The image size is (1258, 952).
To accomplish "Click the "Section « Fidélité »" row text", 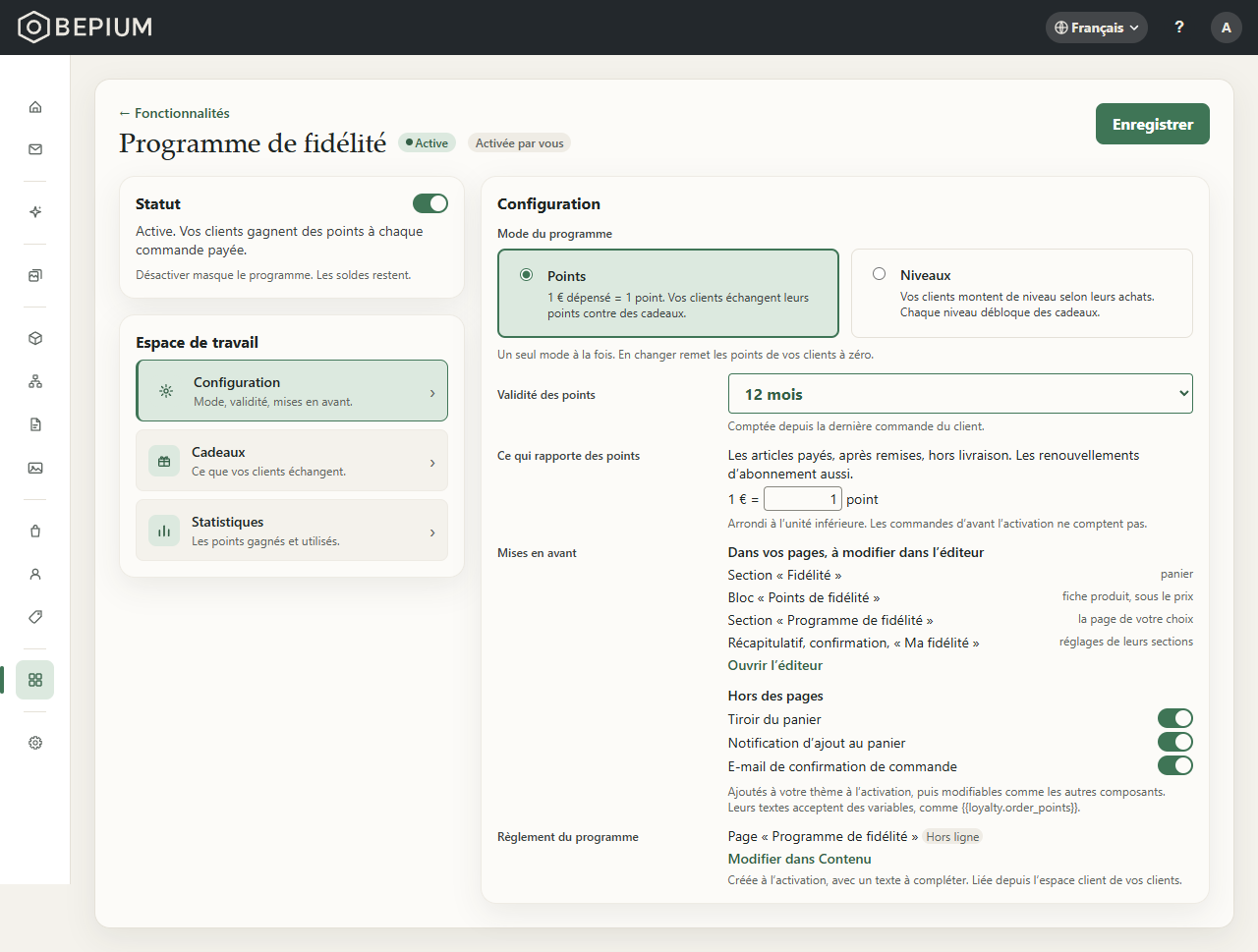I will click(x=784, y=575).
